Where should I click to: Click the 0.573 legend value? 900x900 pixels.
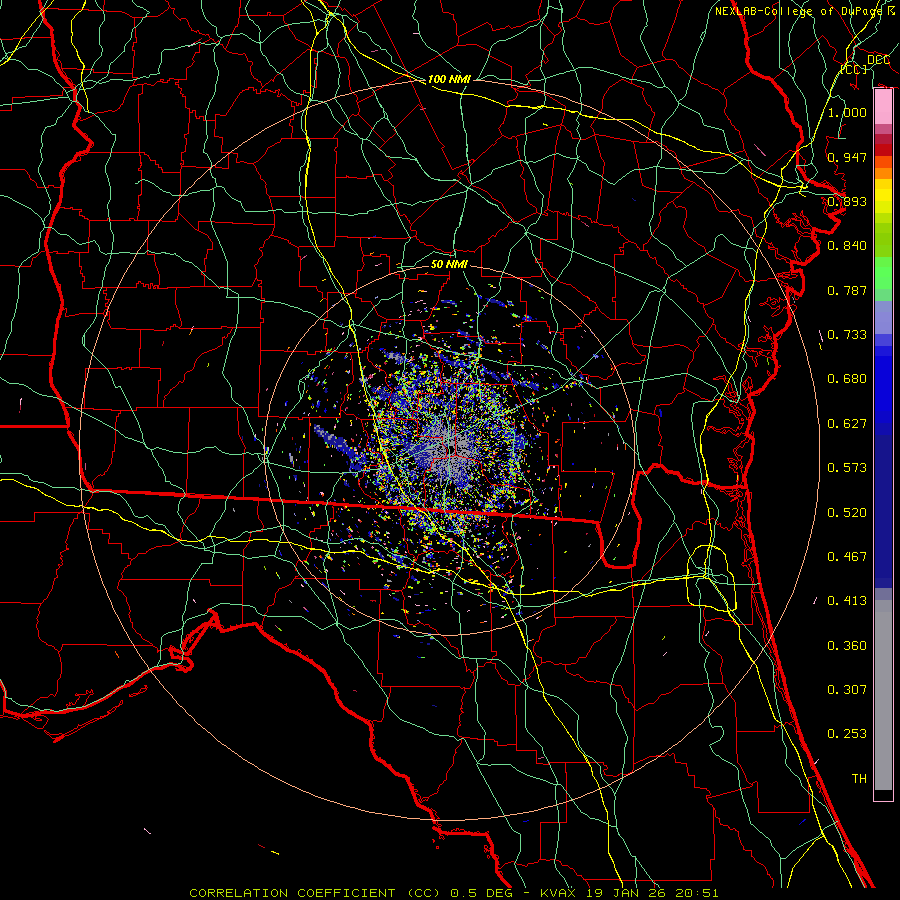(x=847, y=468)
